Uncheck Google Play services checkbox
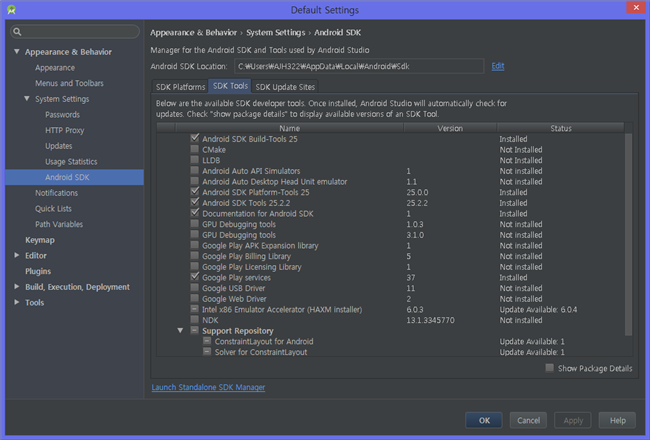Screen dimensions: 650x440 pyautogui.click(x=194, y=277)
